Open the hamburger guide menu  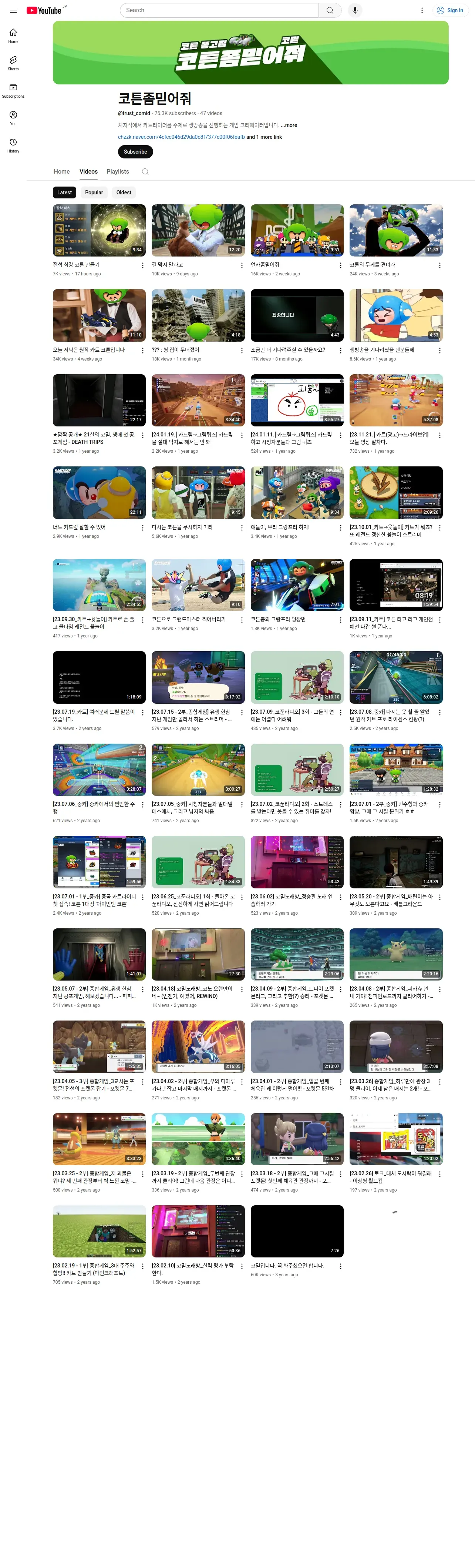pos(13,10)
